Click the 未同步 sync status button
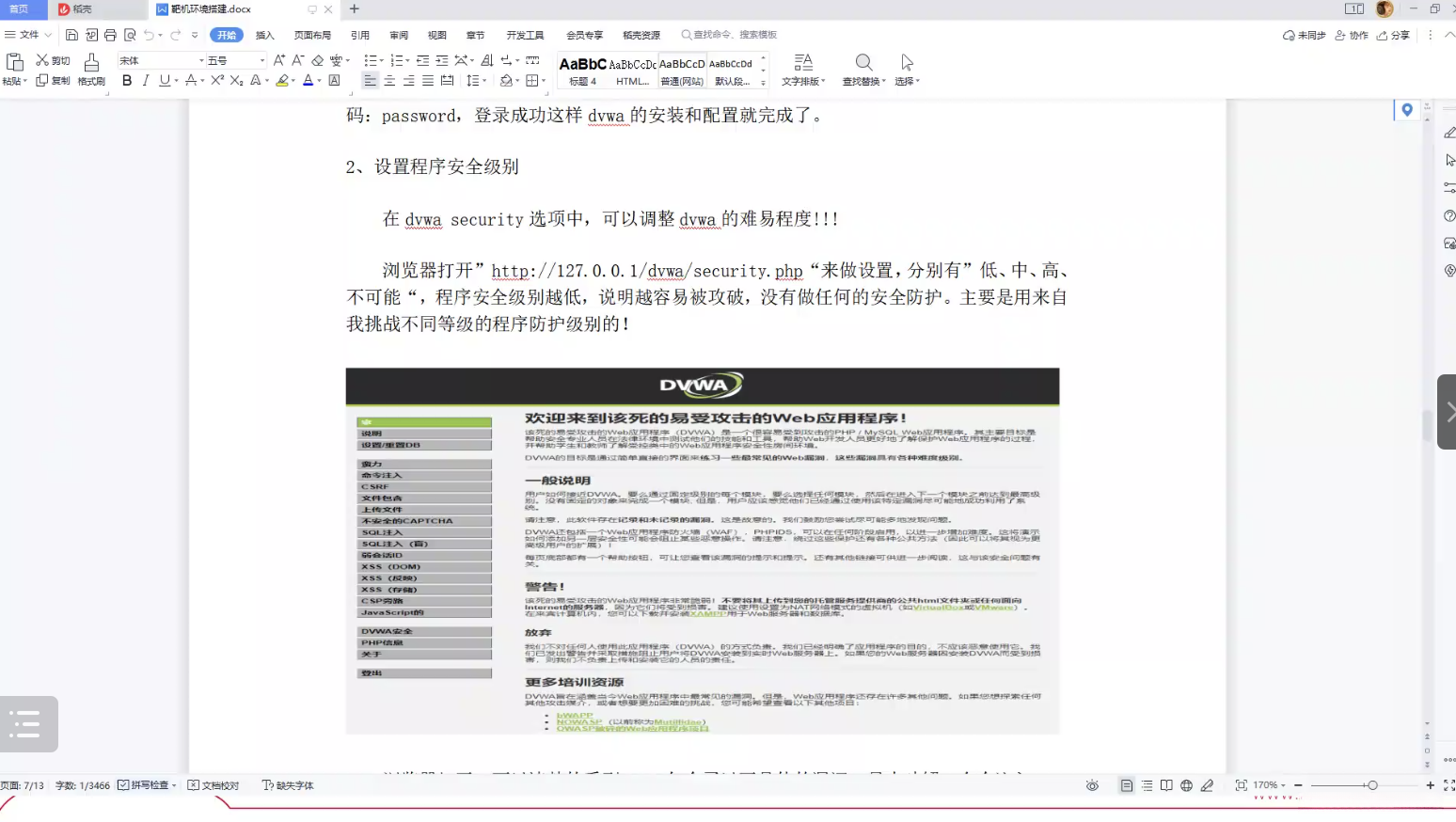Image resolution: width=1456 pixels, height=822 pixels. pos(1304,35)
